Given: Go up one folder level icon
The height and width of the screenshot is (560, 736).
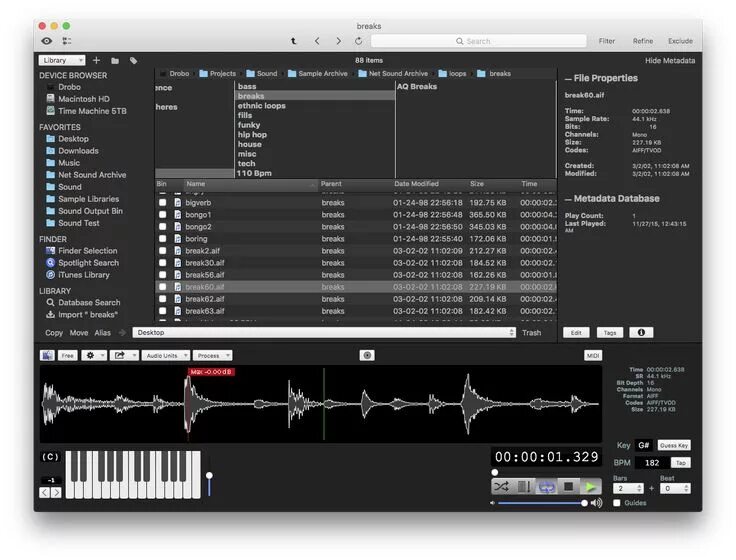Looking at the screenshot, I should point(293,41).
